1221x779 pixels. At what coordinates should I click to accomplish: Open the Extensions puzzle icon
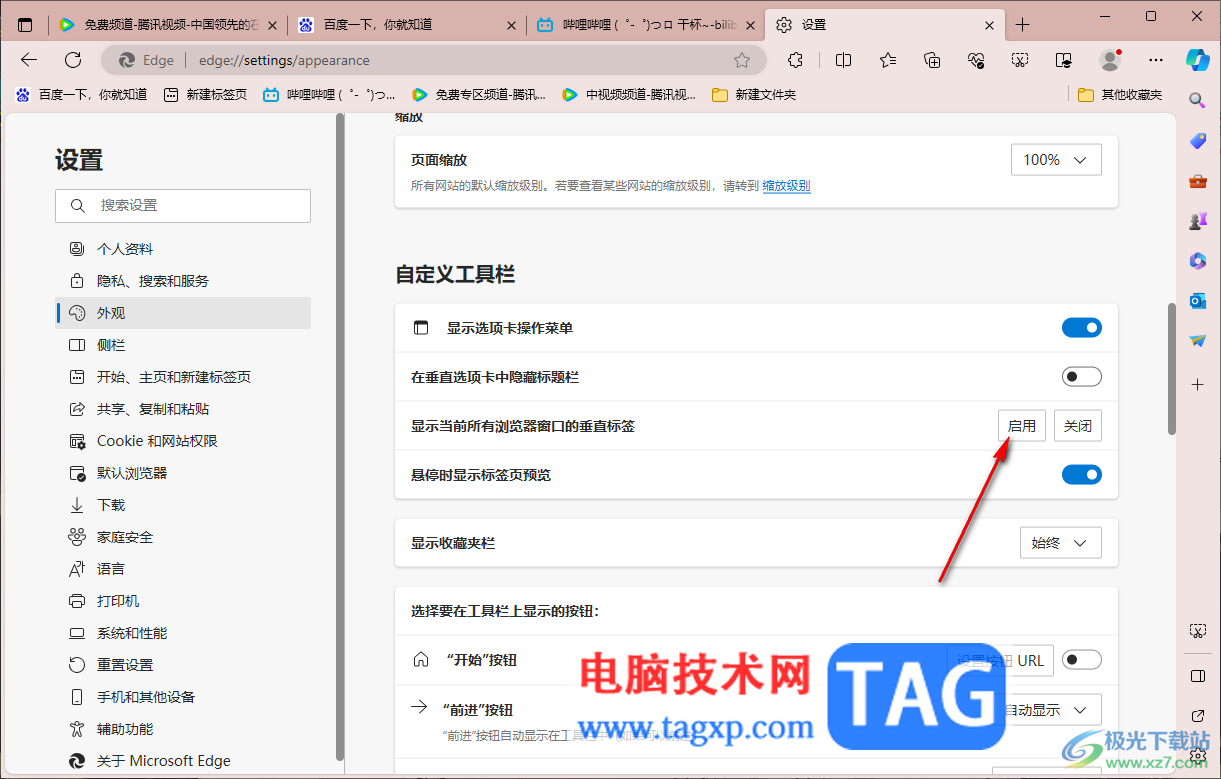[x=795, y=60]
